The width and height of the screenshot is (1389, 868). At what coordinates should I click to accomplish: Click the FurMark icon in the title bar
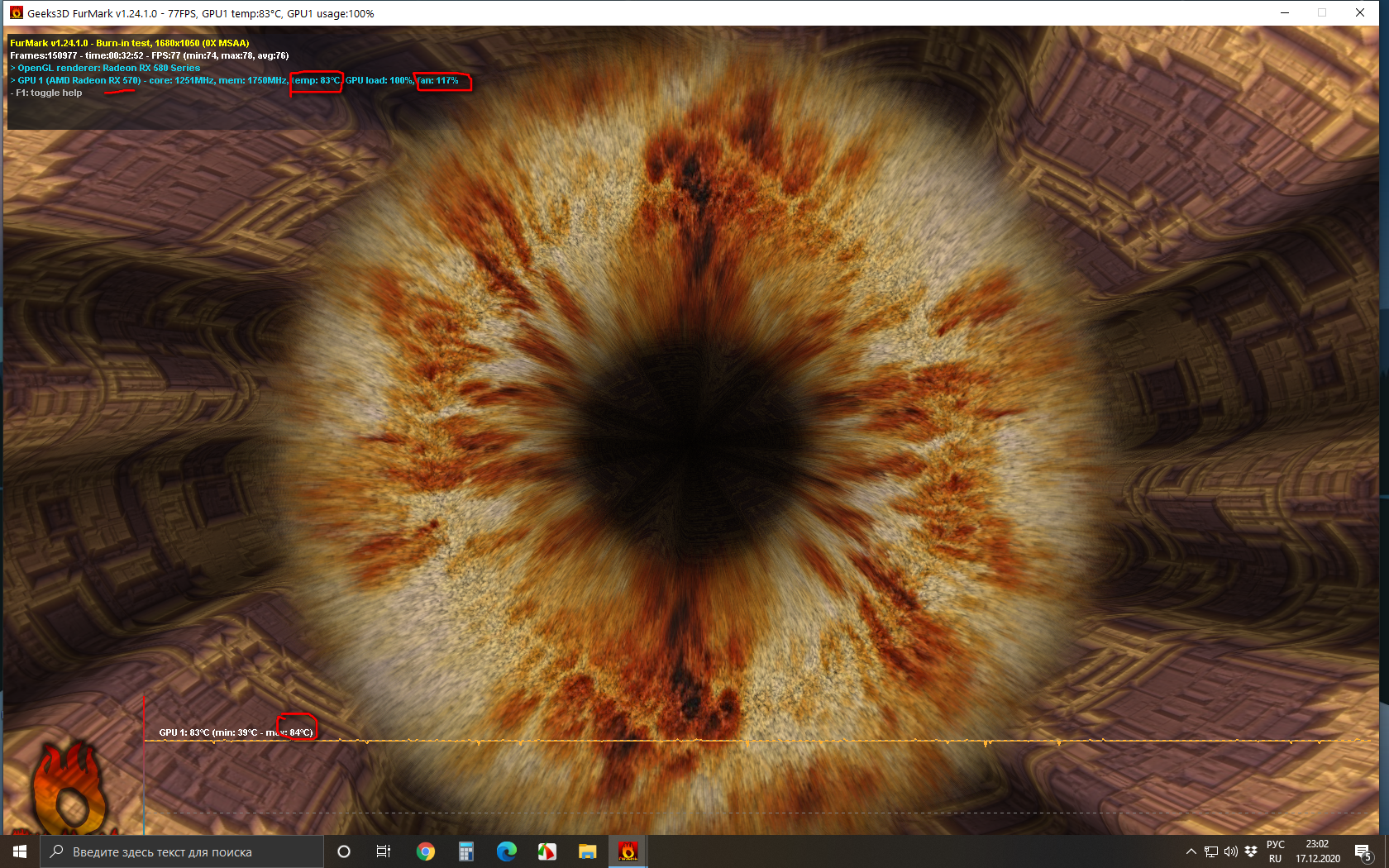click(16, 13)
